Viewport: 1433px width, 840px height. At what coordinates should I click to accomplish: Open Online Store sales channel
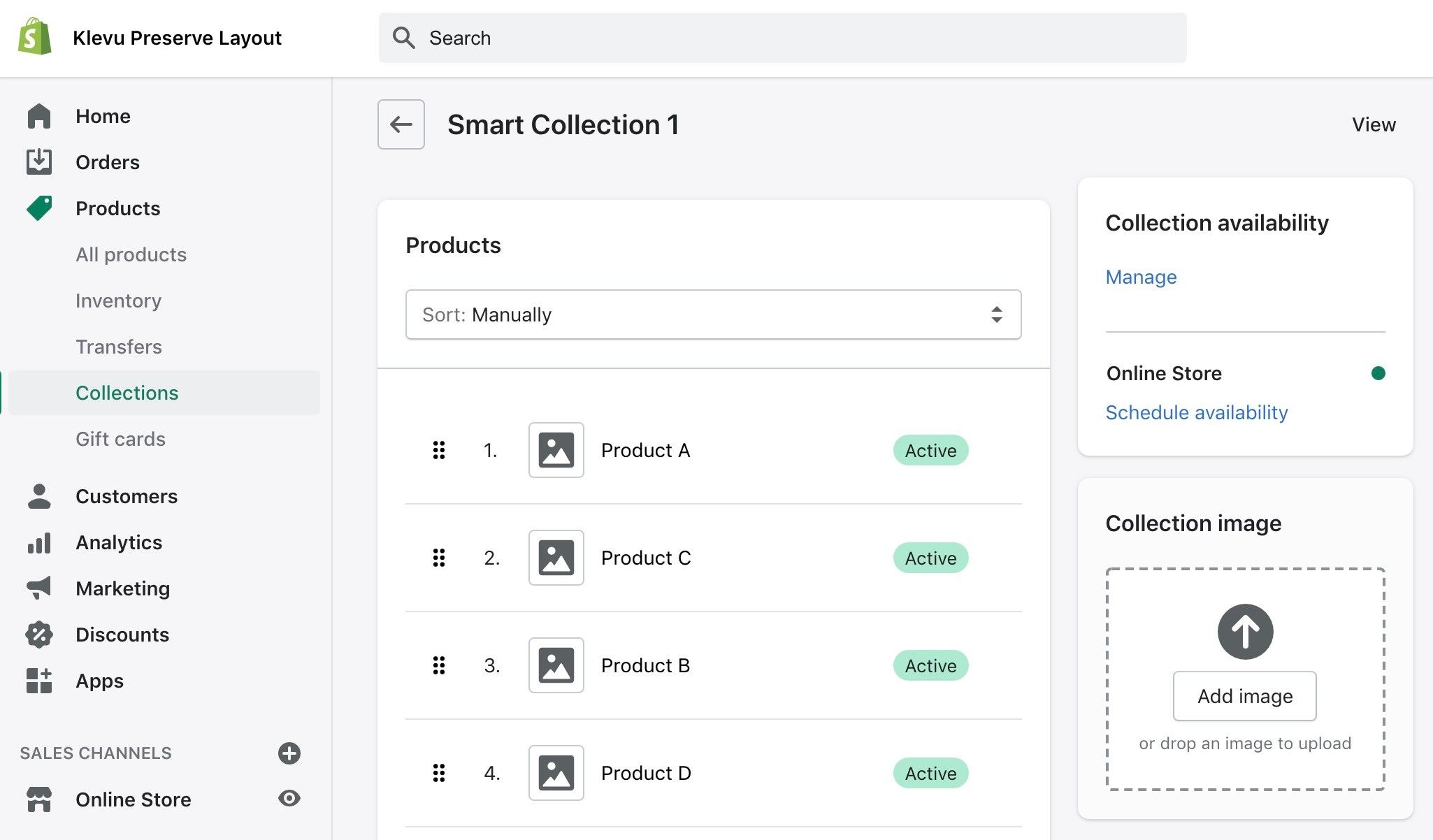(133, 799)
